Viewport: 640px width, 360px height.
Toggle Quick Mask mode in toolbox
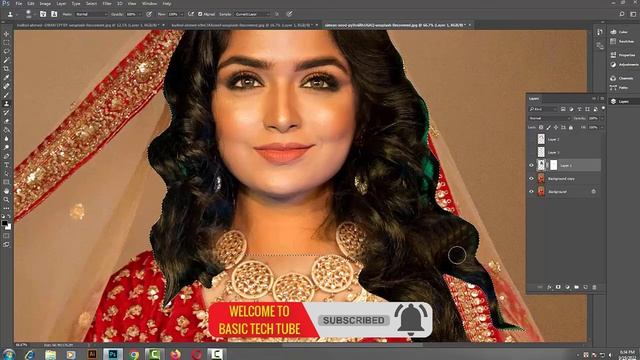(6, 236)
